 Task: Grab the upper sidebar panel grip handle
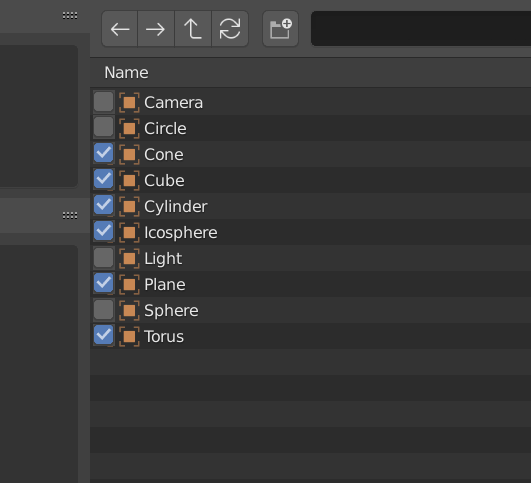pyautogui.click(x=70, y=16)
